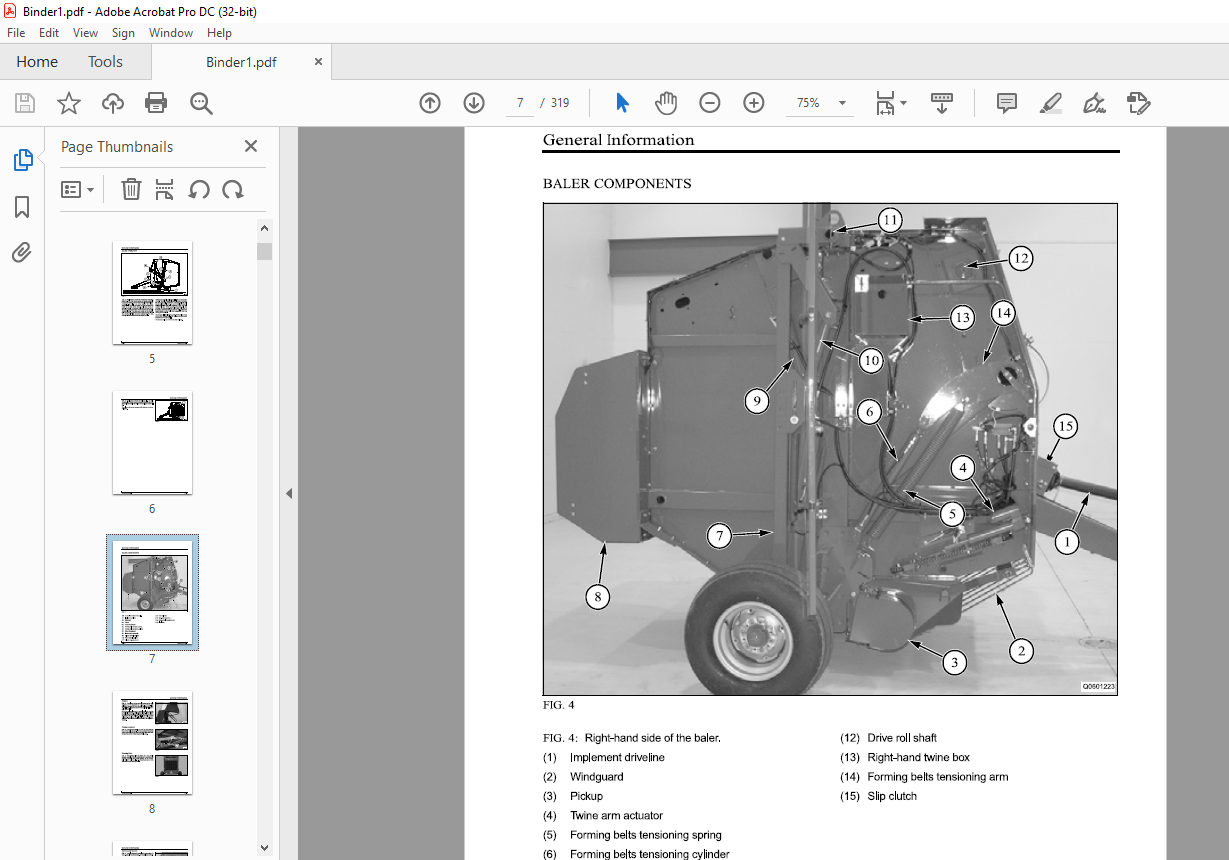The width and height of the screenshot is (1229, 860).
Task: Open the Attachments paperclip panel
Action: (x=22, y=252)
